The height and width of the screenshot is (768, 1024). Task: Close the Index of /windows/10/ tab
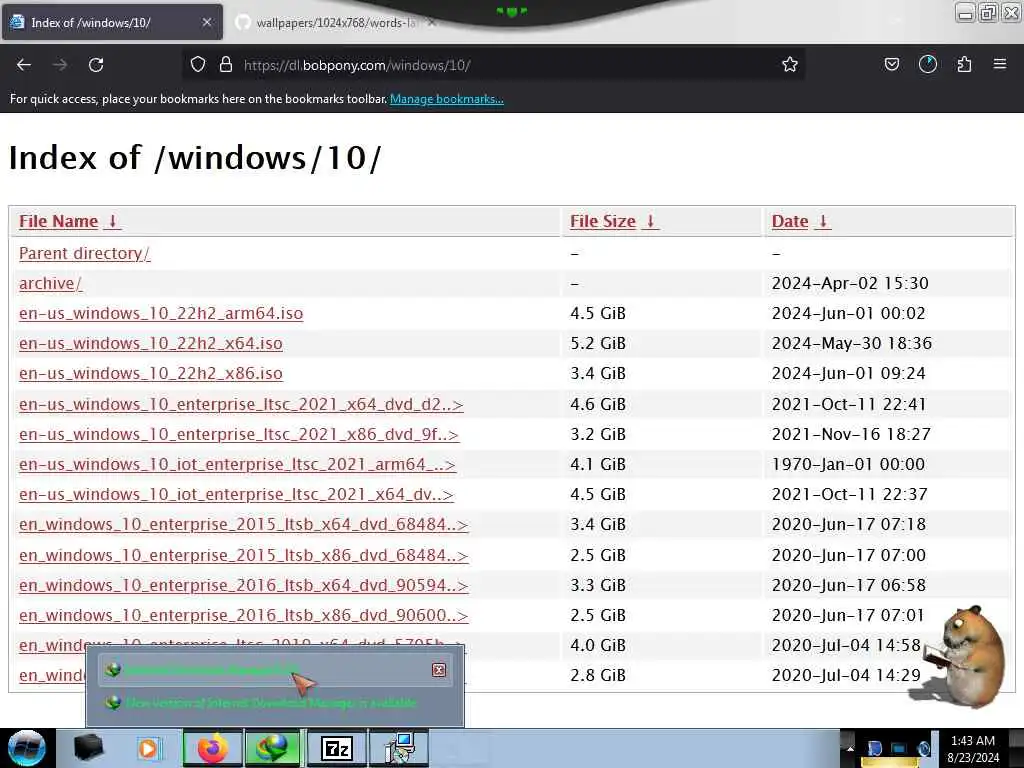click(x=207, y=22)
